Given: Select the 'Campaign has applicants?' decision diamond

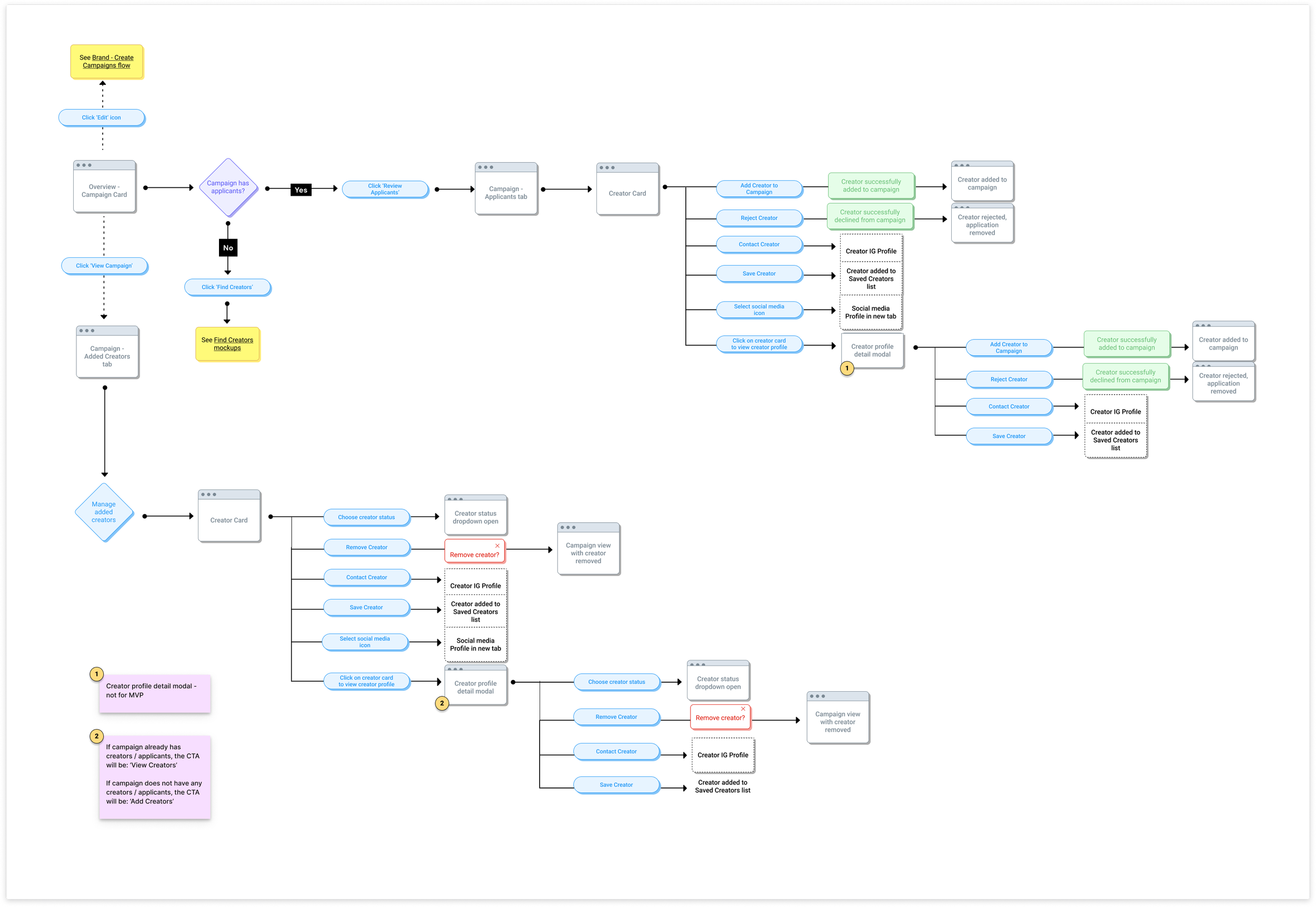Looking at the screenshot, I should pos(228,187).
